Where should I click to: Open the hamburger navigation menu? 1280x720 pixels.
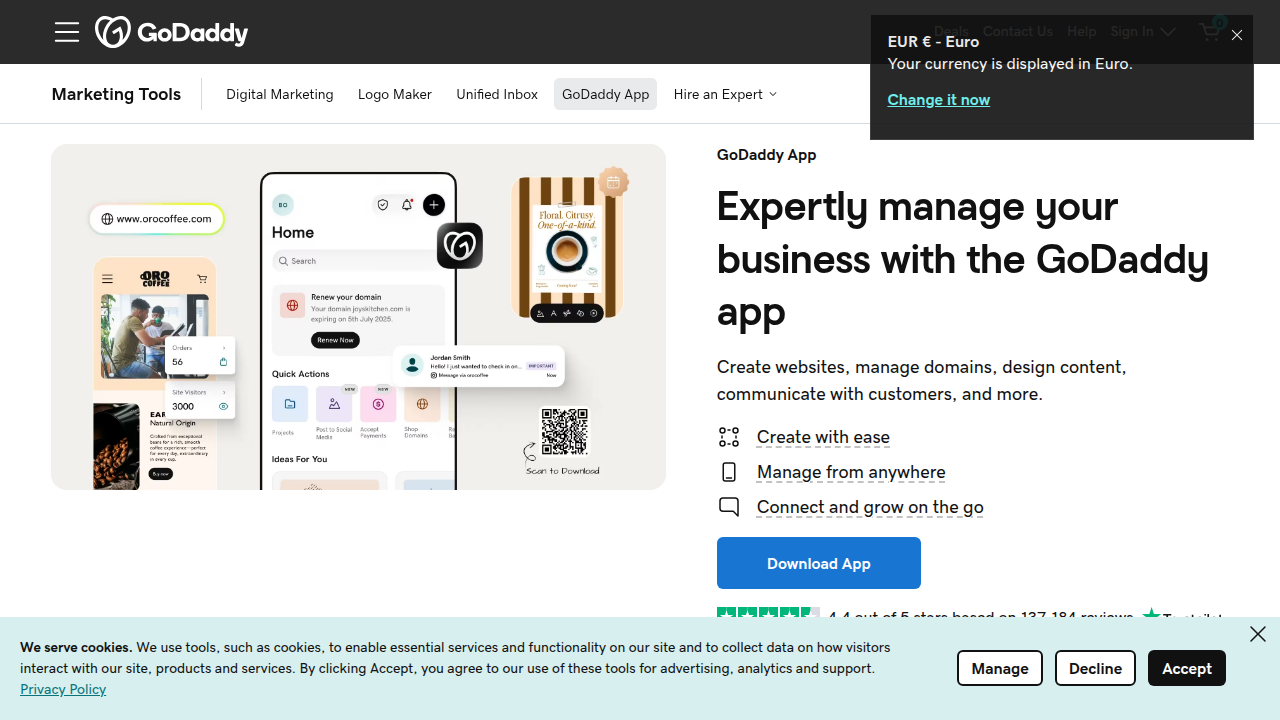pyautogui.click(x=67, y=32)
